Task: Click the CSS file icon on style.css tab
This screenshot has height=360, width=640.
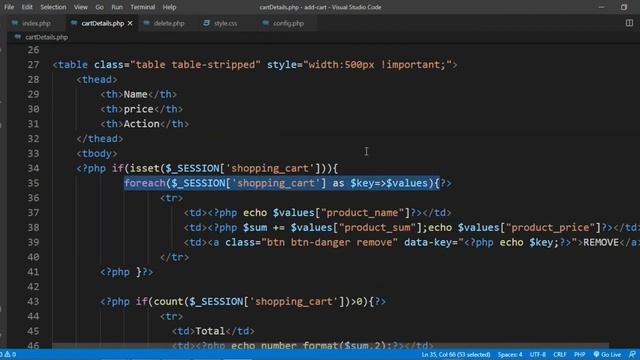Action: coord(207,23)
